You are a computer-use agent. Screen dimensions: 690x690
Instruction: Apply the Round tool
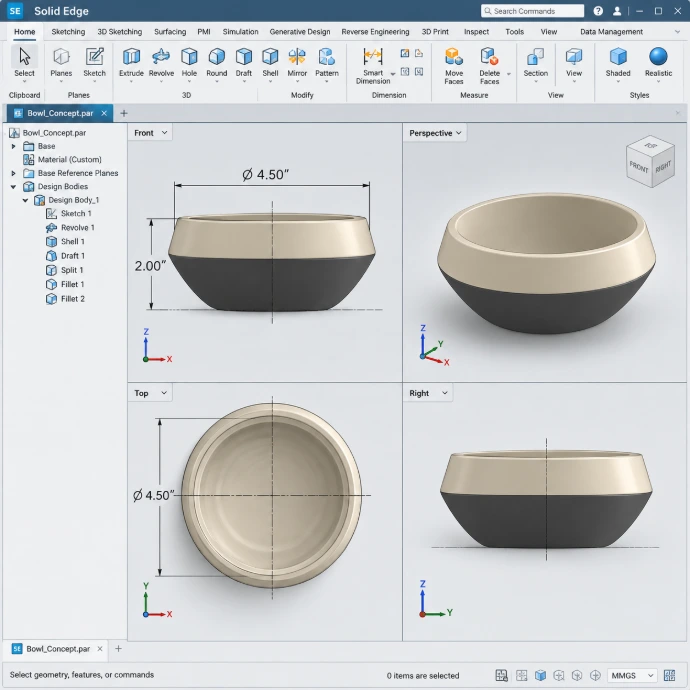point(217,63)
